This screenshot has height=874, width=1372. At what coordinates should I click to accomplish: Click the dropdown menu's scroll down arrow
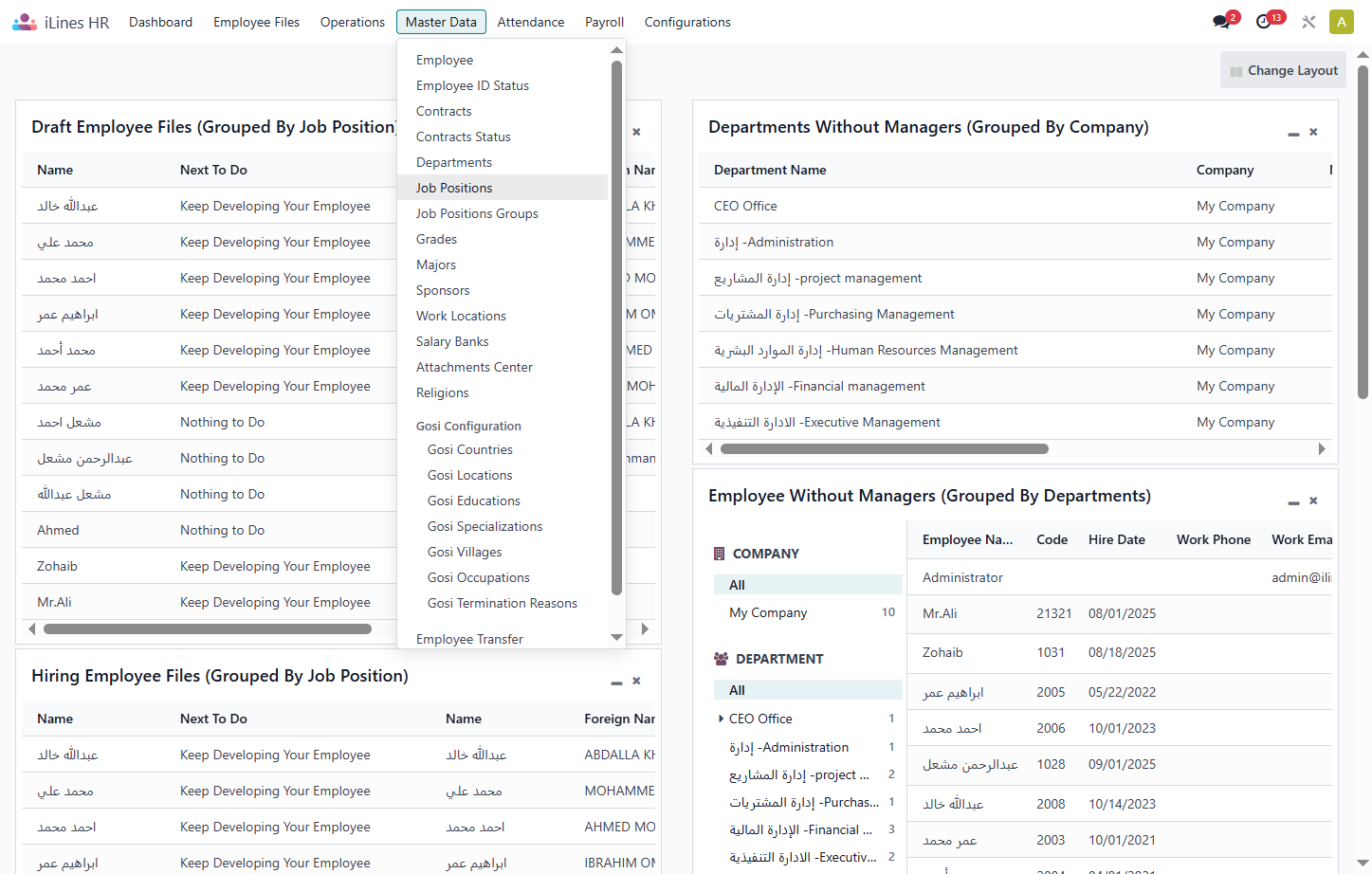[616, 638]
